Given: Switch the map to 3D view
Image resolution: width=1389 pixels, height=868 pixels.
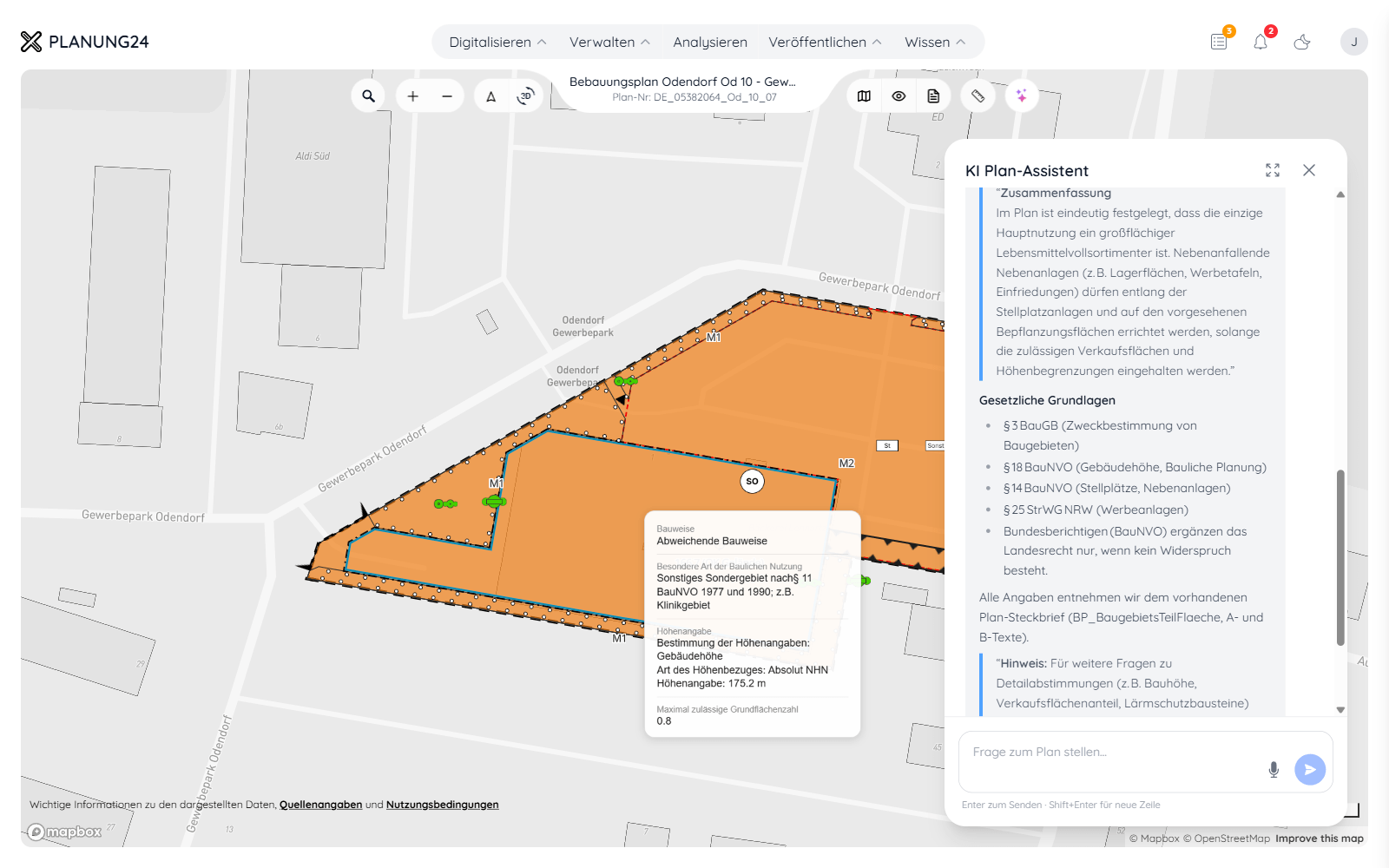Looking at the screenshot, I should pyautogui.click(x=525, y=96).
